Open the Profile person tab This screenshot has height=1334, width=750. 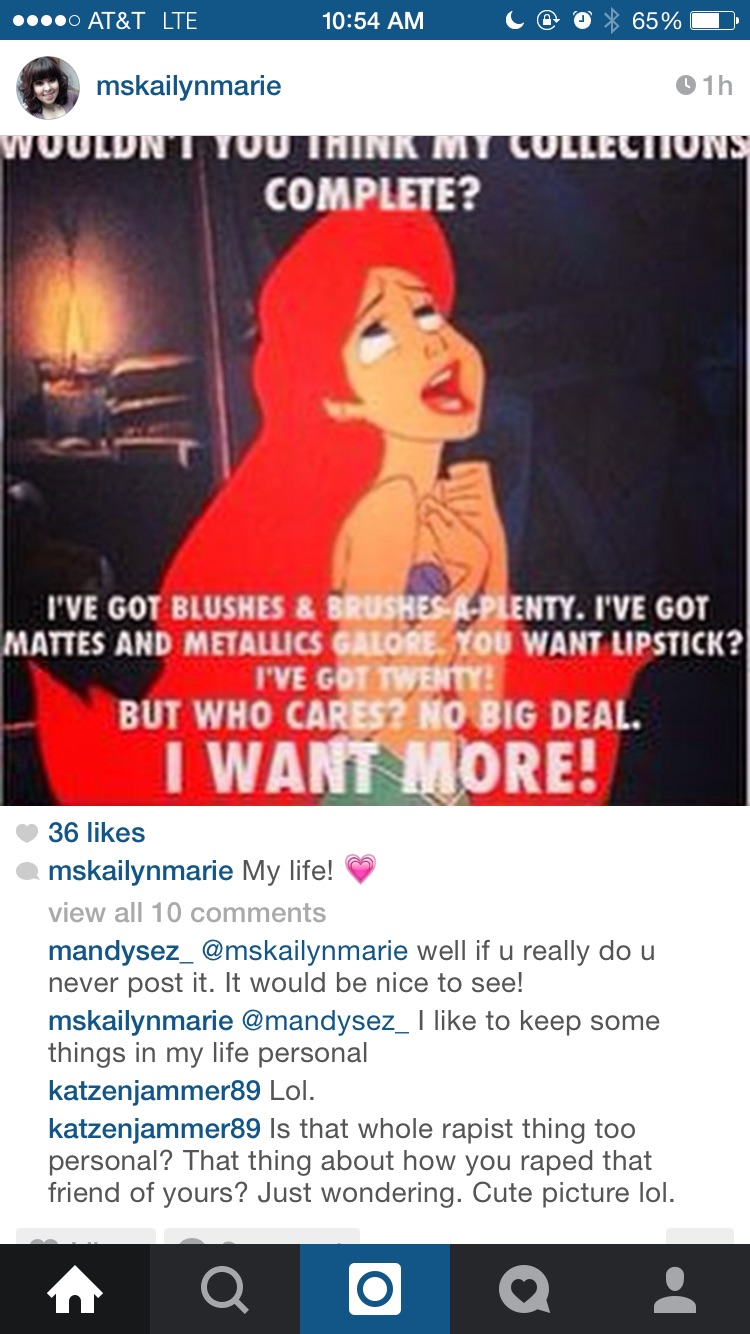[x=675, y=1289]
